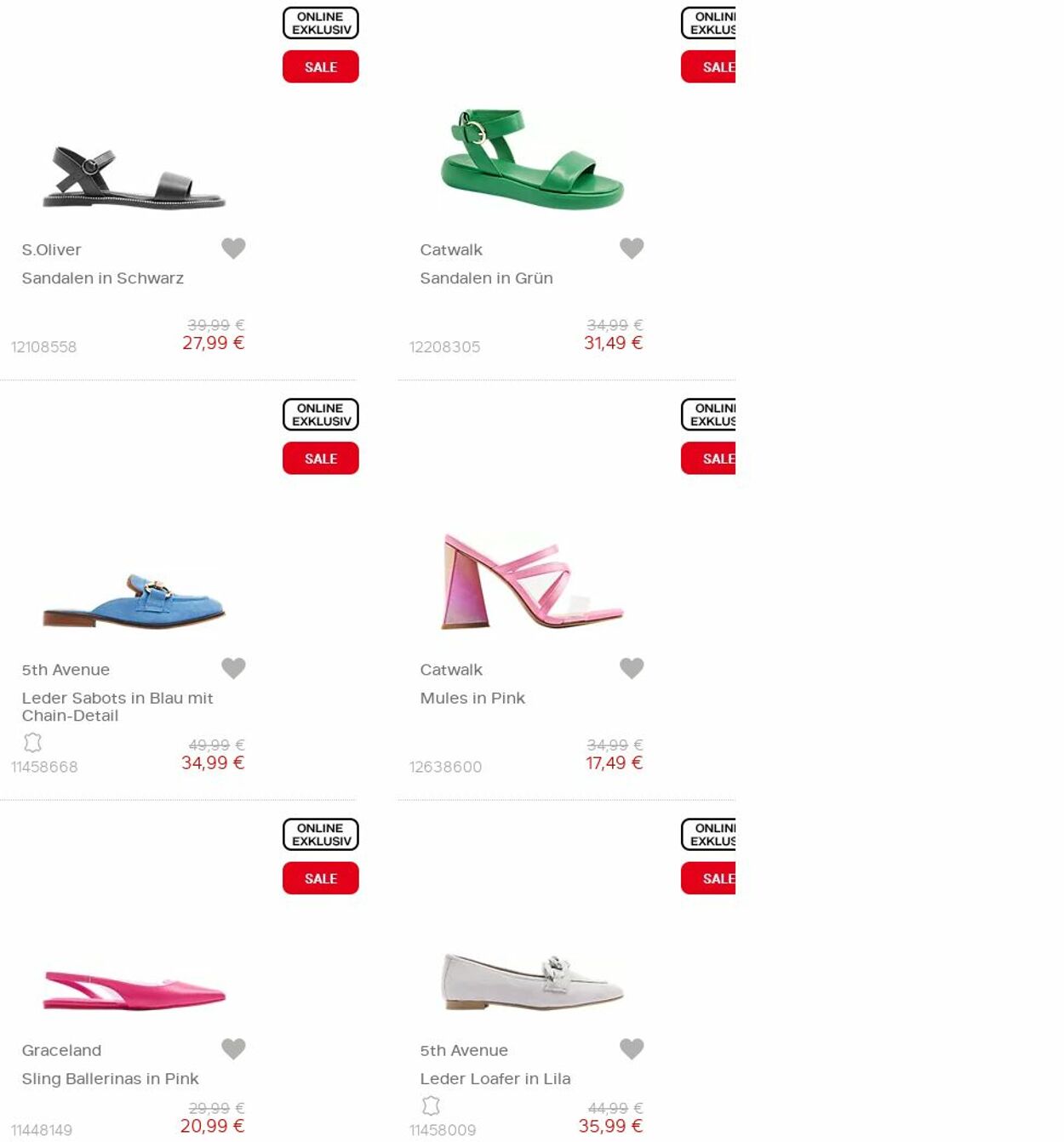Toggle wishlist heart for S.Oliver Sandalen in Schwarz
This screenshot has width=1064, height=1142.
[234, 248]
